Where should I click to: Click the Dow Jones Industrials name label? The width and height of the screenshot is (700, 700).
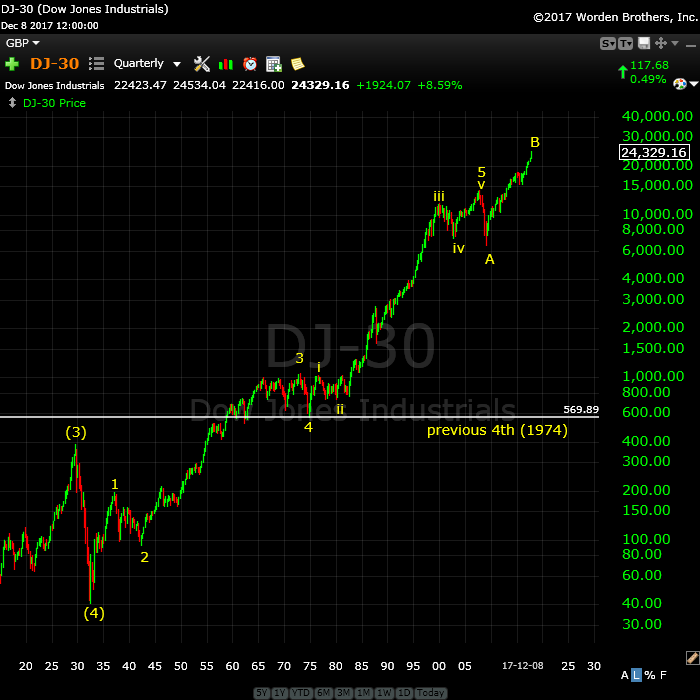(x=54, y=85)
